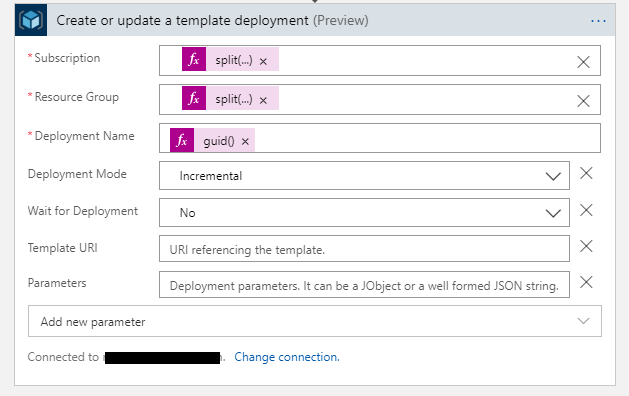Click the Azure Resource Manager cube icon
This screenshot has height=396, width=629.
[31, 20]
